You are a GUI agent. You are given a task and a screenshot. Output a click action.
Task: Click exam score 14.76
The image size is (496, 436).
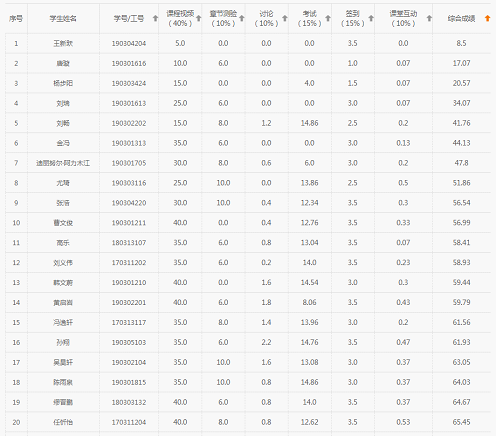coord(309,342)
